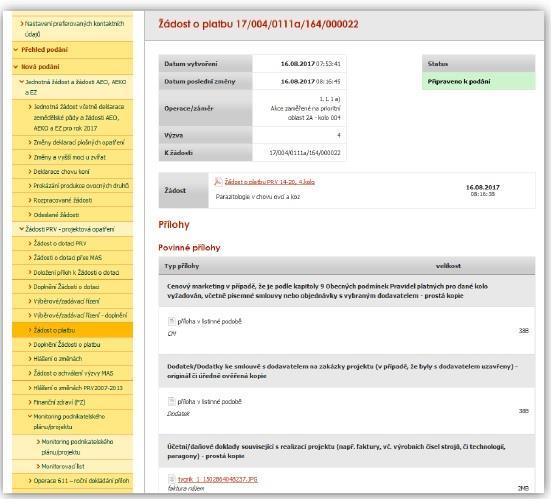Click the page title Žádost o platbu 17/004/0111a/164/000022
Screen dimensions: 551x499
[258, 24]
